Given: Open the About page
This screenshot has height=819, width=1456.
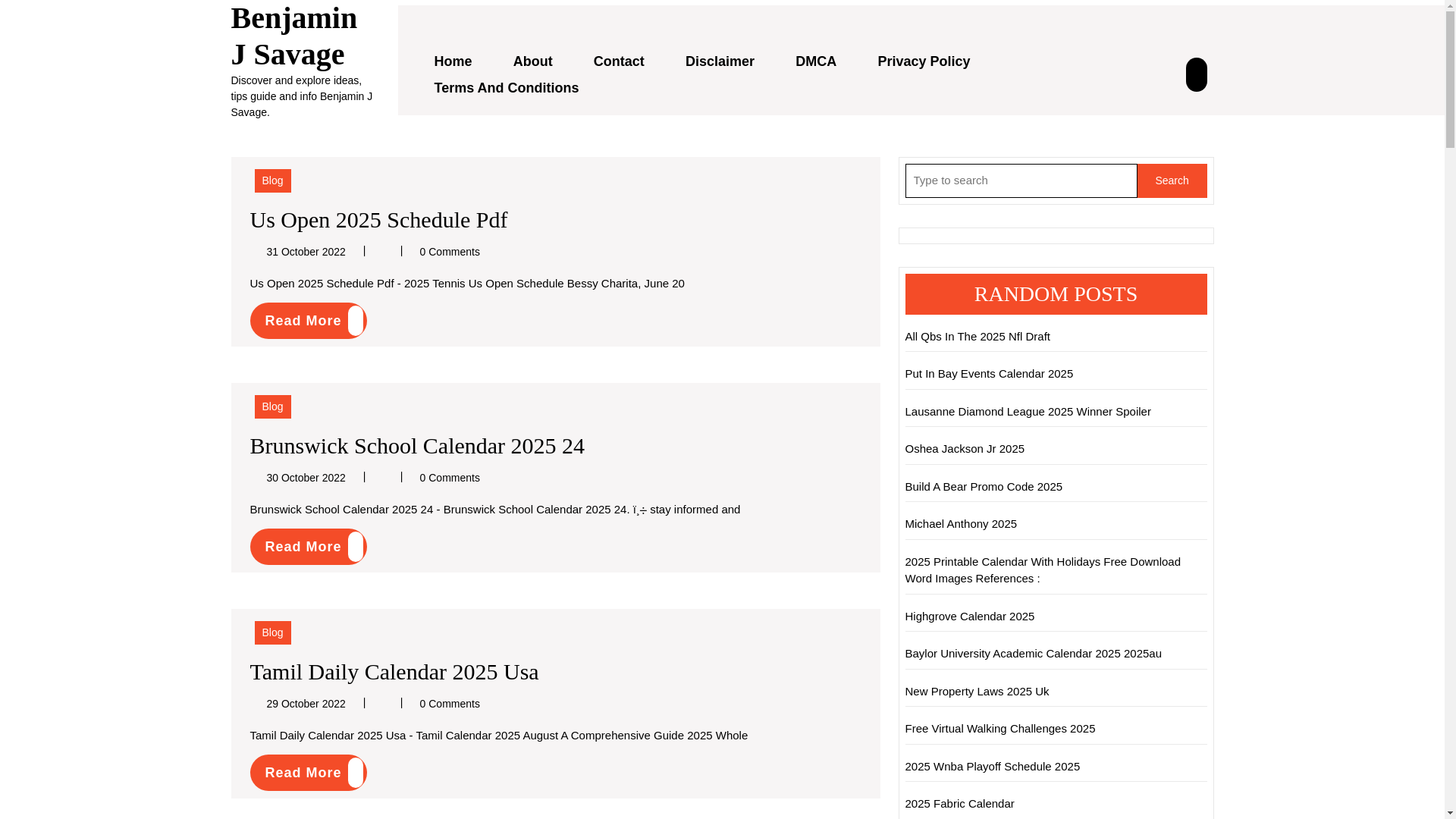Looking at the screenshot, I should coord(532,61).
